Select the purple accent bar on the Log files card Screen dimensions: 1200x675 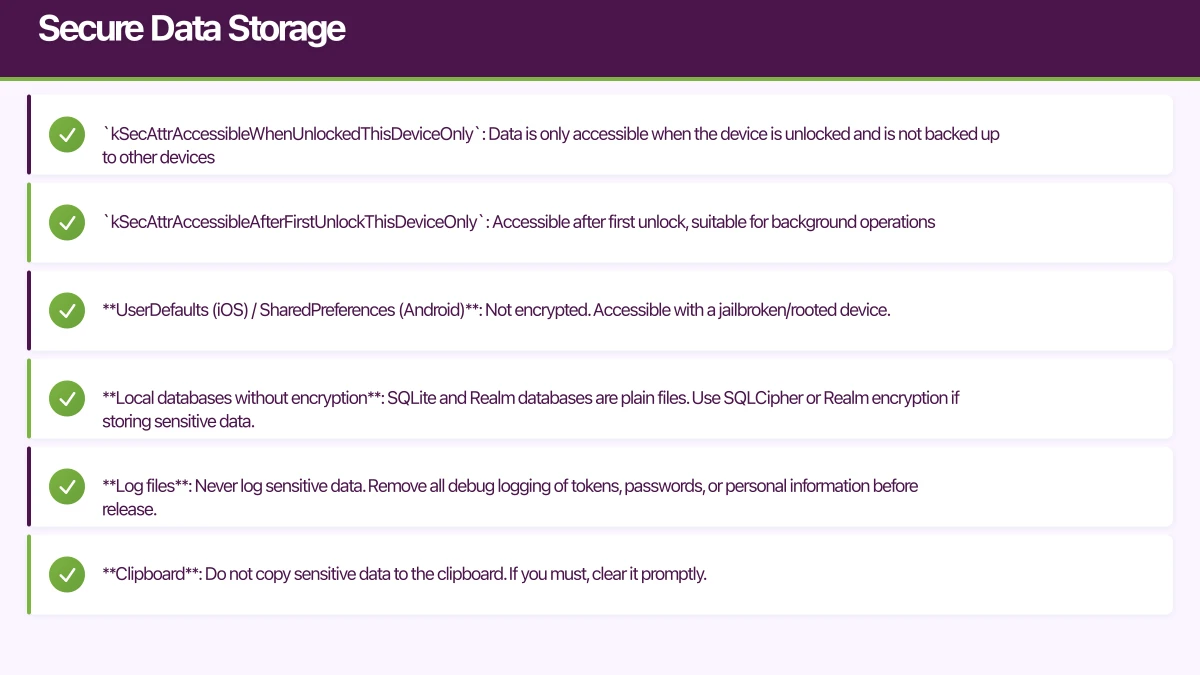tap(29, 486)
